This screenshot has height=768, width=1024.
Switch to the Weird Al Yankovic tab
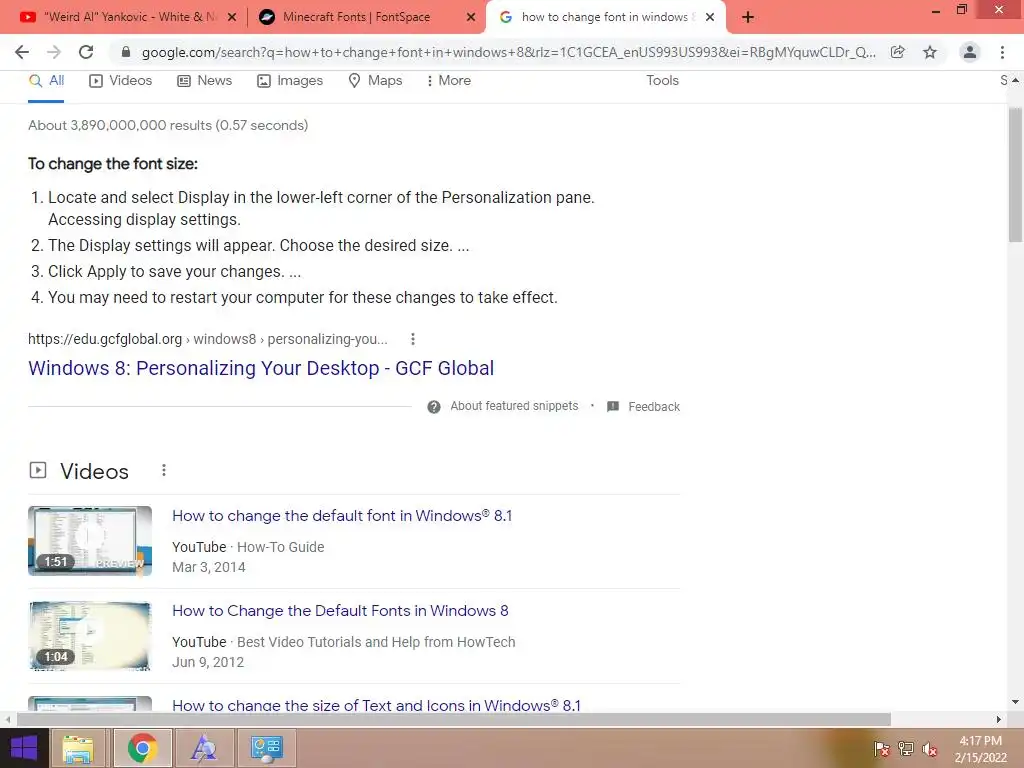tap(127, 17)
